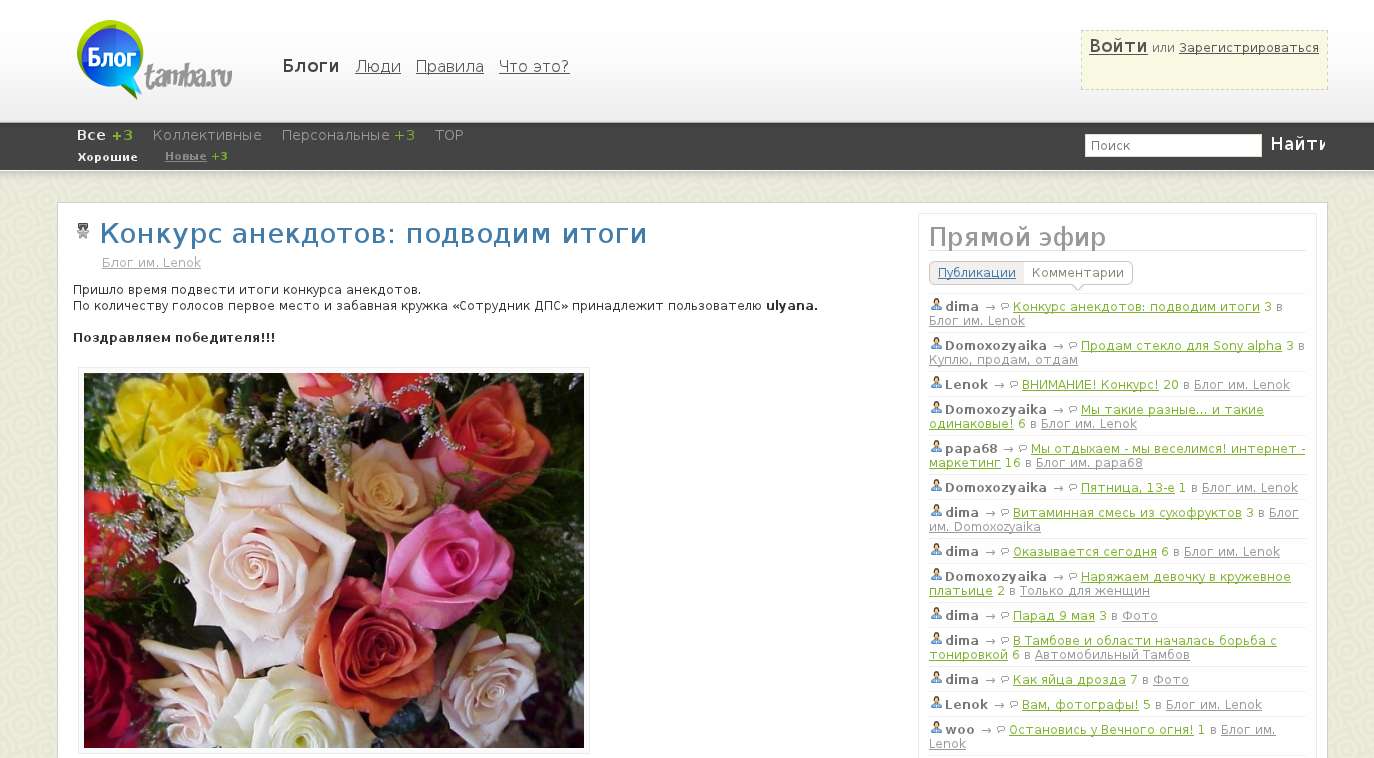Viewport: 1374px width, 758px height.
Task: Click 'ulyana.' winner name in post text
Action: pos(792,306)
